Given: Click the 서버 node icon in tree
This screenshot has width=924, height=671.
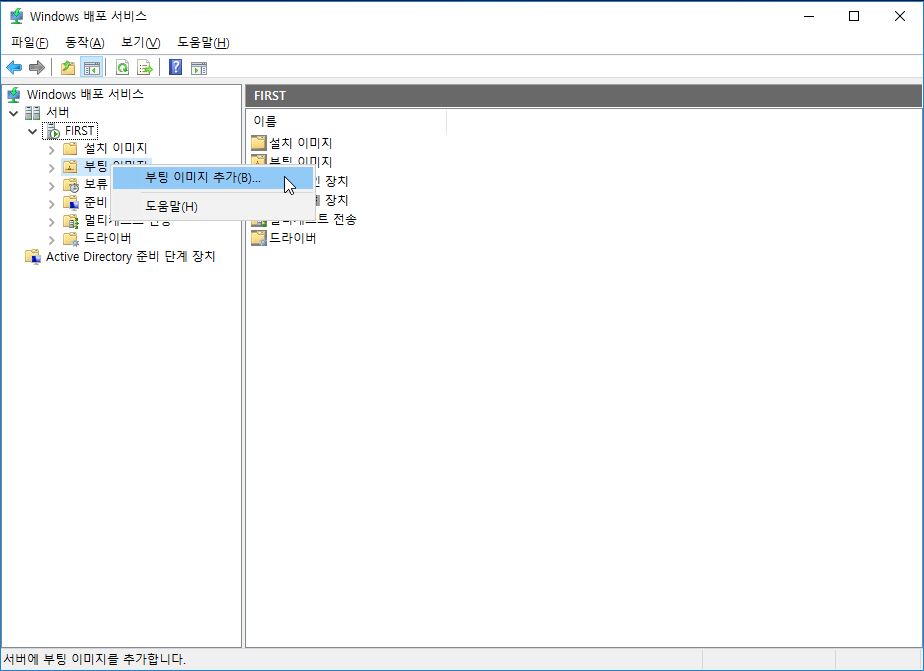Looking at the screenshot, I should click(x=33, y=113).
